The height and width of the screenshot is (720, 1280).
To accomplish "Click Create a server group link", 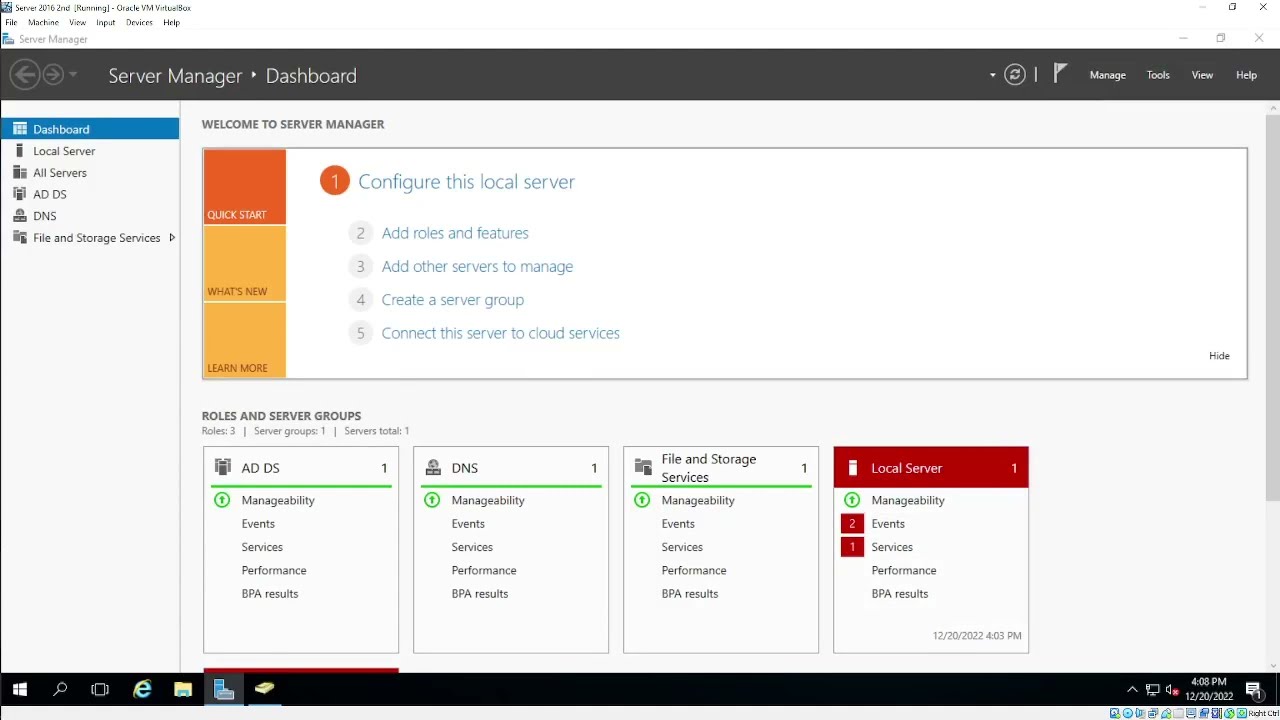I will pyautogui.click(x=452, y=300).
